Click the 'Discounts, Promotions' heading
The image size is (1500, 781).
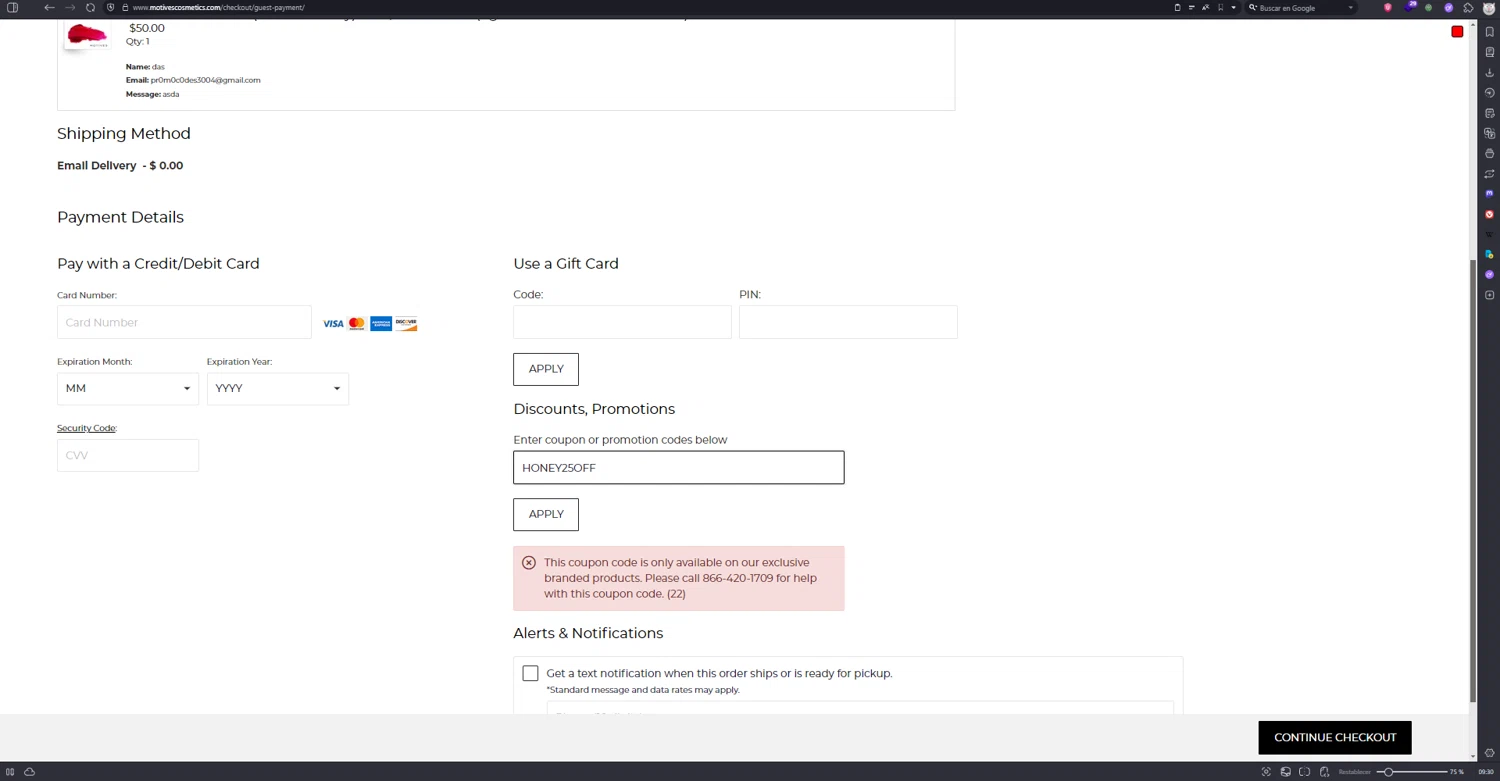point(594,409)
